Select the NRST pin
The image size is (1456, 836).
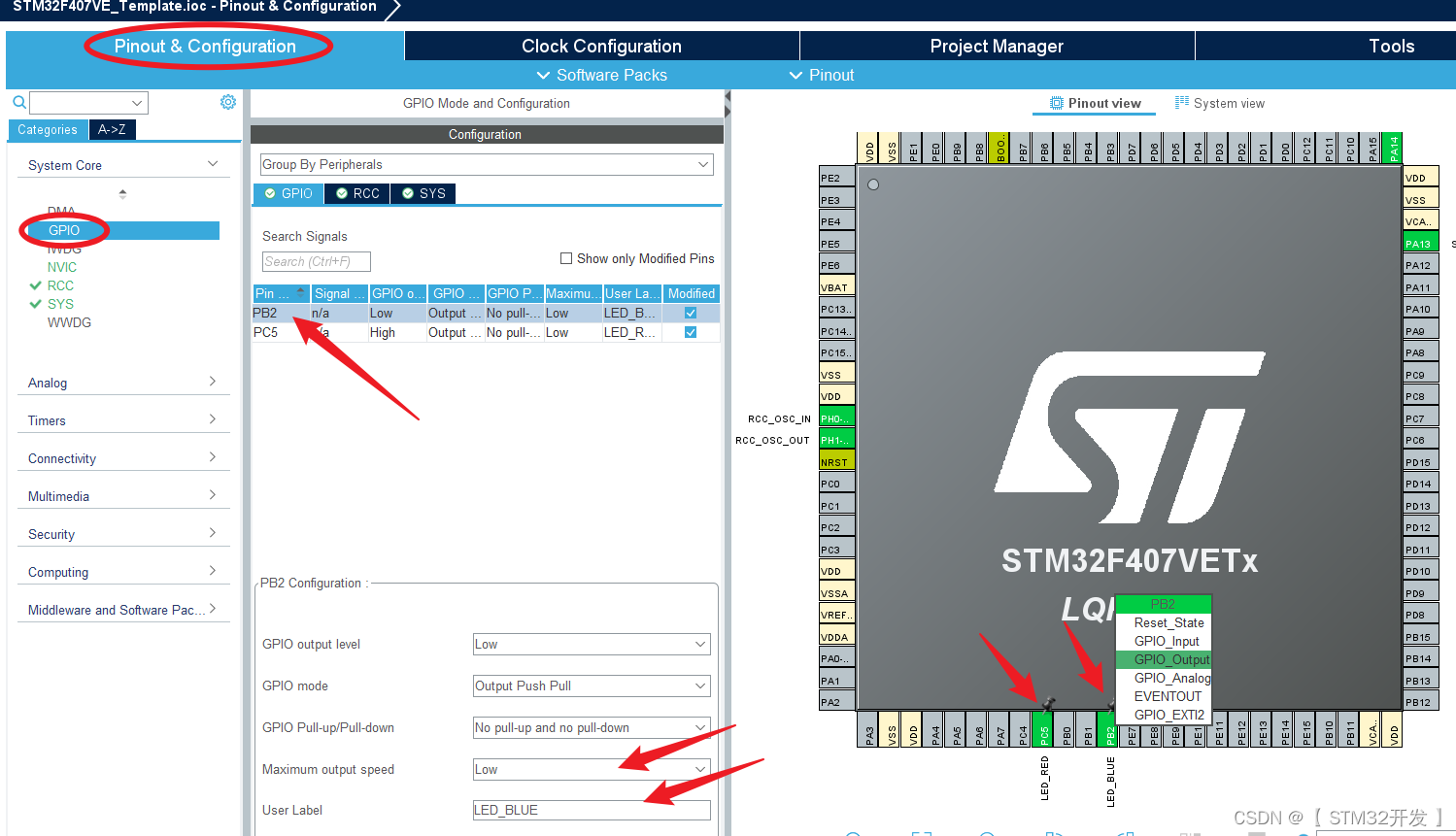click(x=836, y=461)
